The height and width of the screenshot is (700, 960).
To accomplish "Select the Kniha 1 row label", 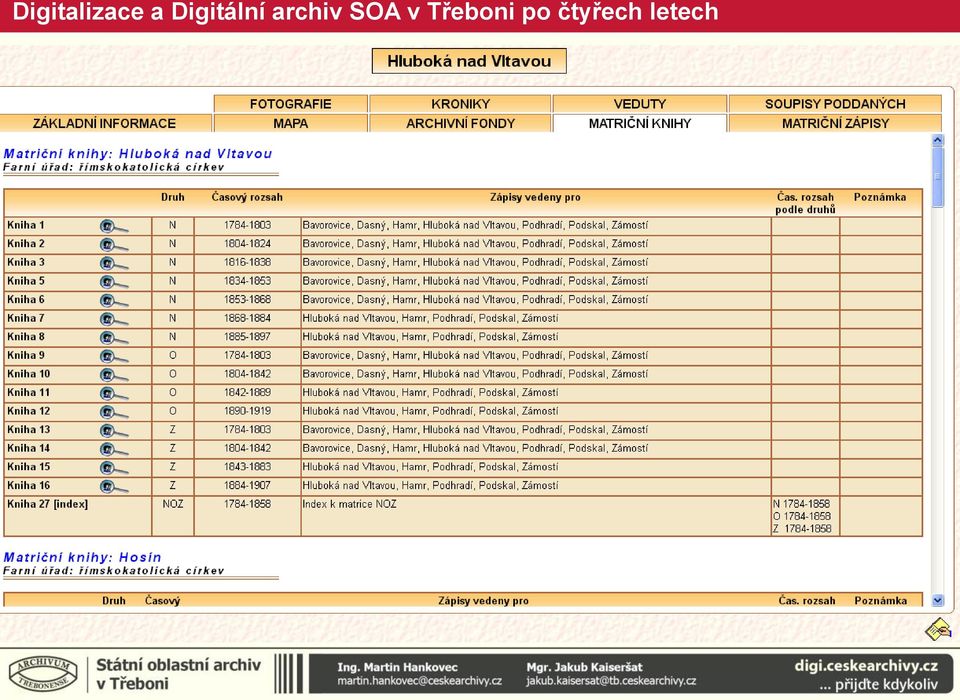I will click(26, 225).
